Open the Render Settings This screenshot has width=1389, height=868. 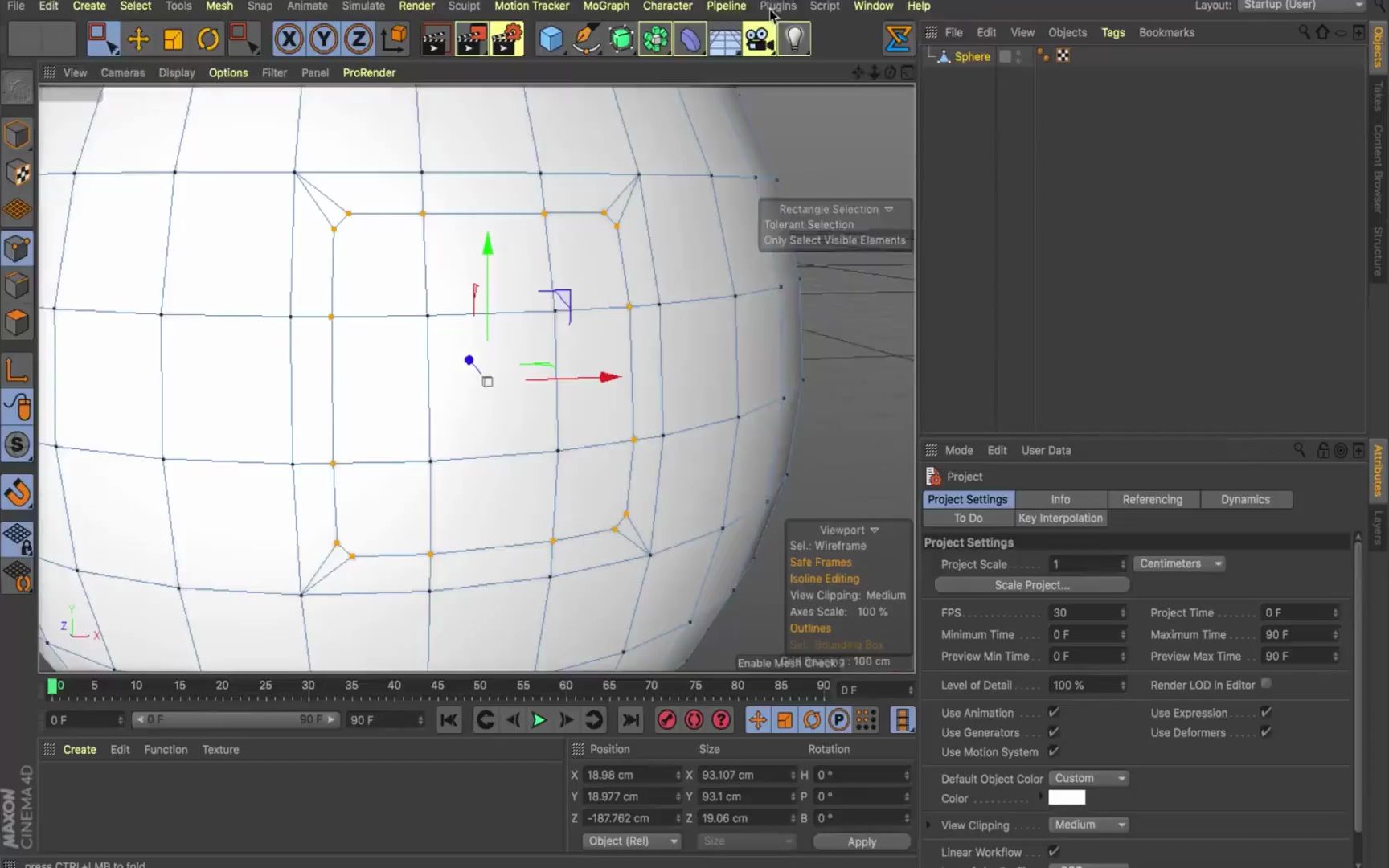[507, 38]
